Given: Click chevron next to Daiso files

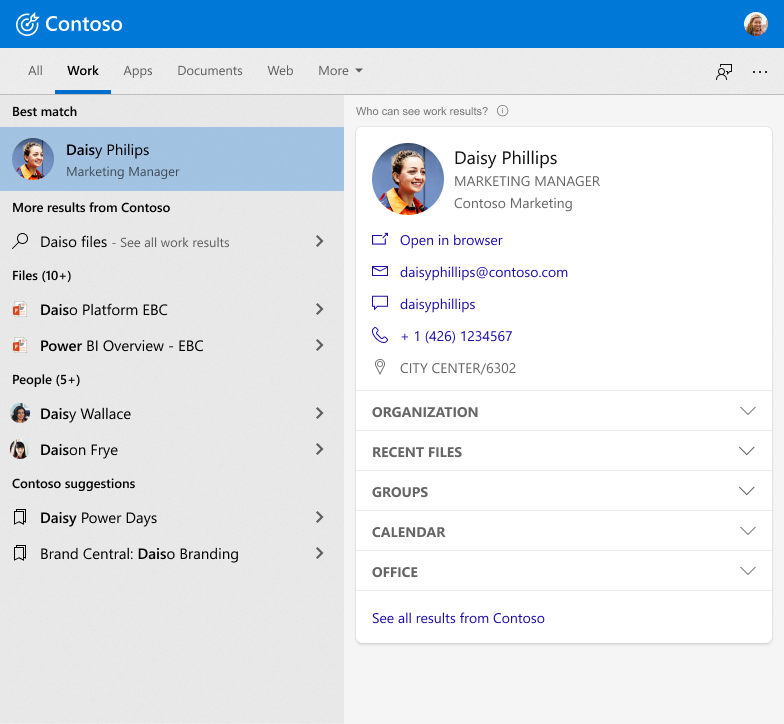Looking at the screenshot, I should coord(320,241).
